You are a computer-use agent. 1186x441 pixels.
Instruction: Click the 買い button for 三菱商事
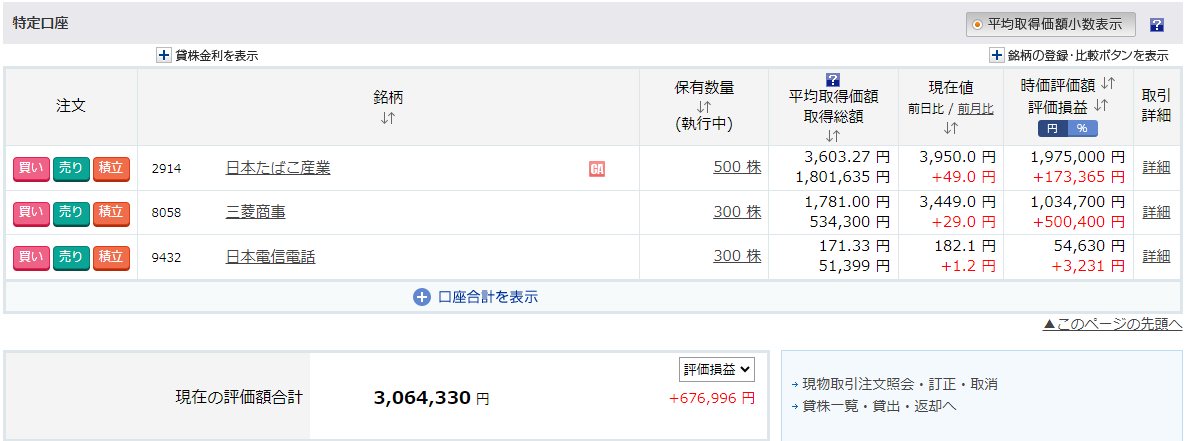coord(31,213)
